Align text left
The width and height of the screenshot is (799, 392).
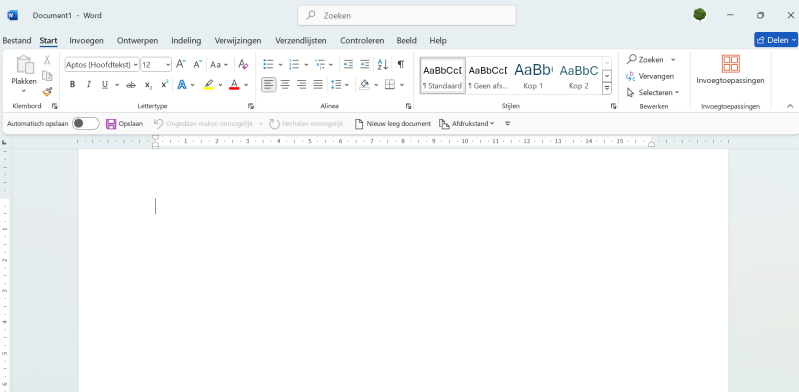click(x=269, y=85)
